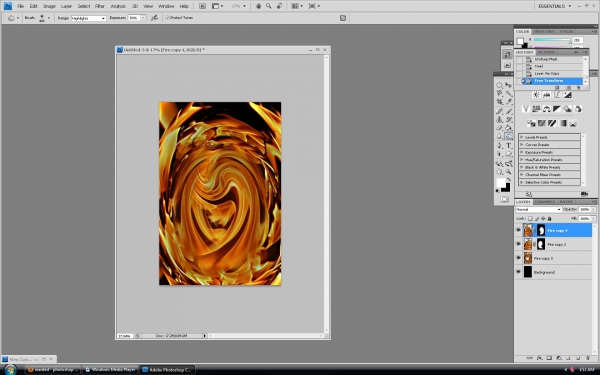Click Fire copy 4 layer mask thumbnail

click(541, 230)
